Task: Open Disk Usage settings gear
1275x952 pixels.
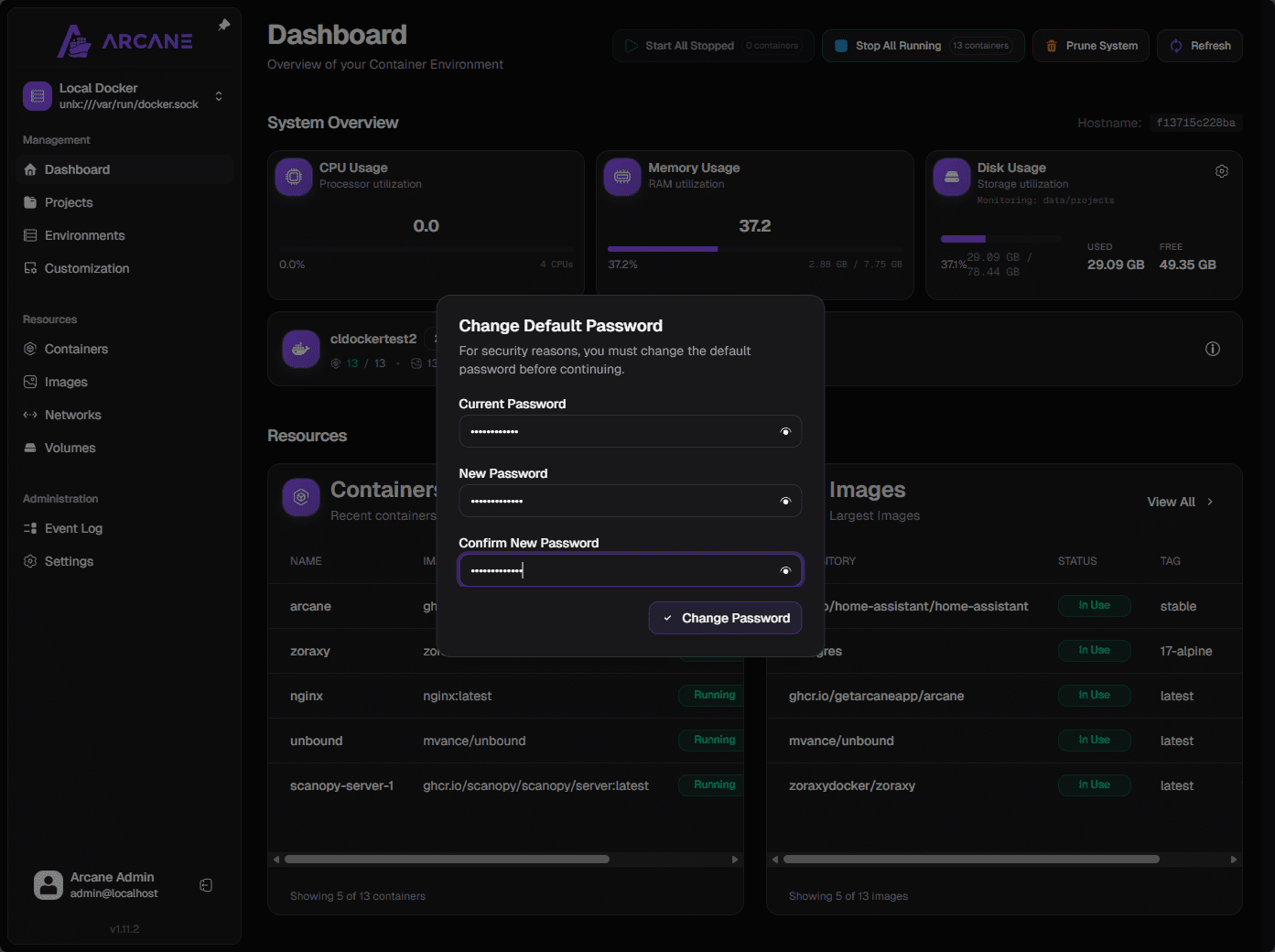Action: pos(1221,170)
